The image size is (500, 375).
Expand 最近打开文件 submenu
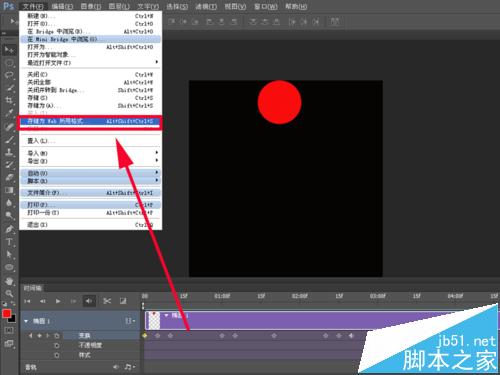(x=90, y=62)
